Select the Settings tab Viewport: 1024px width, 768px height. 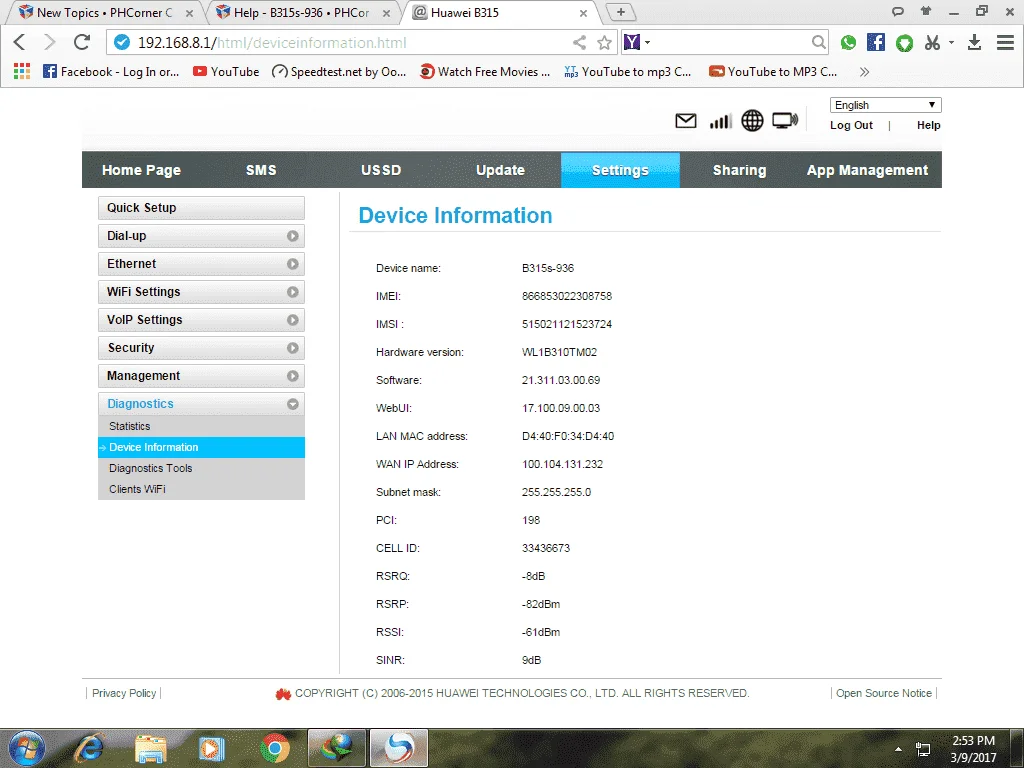click(x=620, y=170)
